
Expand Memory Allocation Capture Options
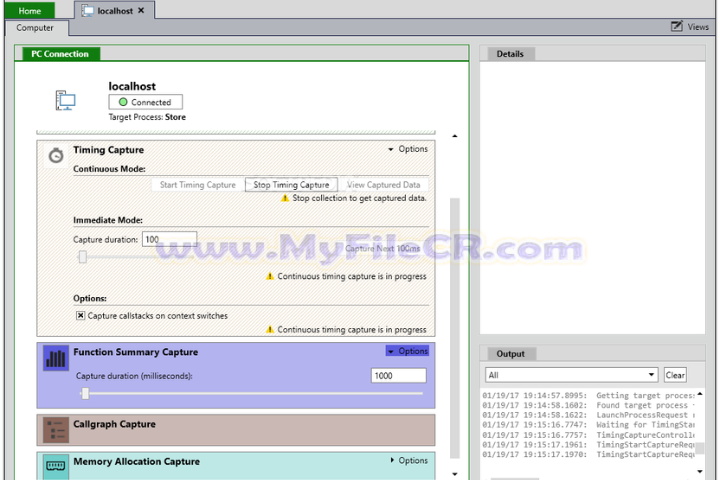[409, 460]
